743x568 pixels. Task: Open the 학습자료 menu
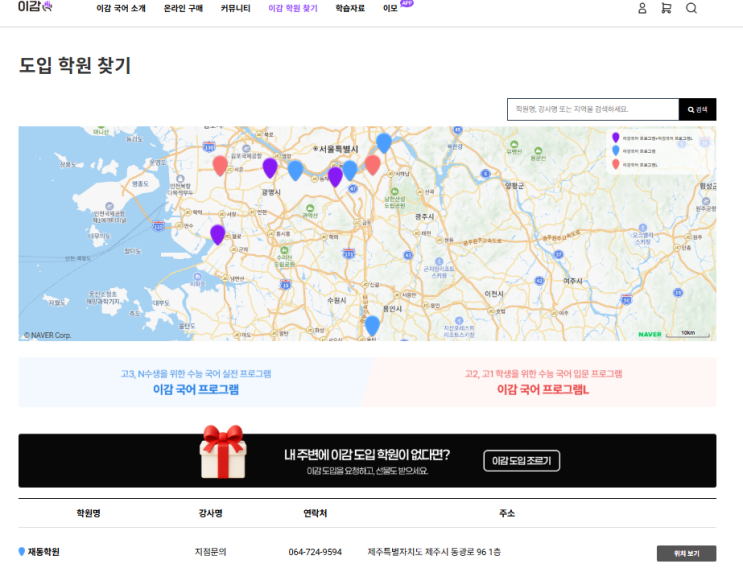[350, 9]
